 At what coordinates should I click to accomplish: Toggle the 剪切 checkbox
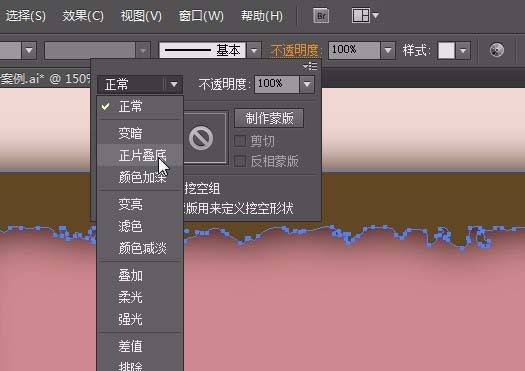click(x=240, y=141)
